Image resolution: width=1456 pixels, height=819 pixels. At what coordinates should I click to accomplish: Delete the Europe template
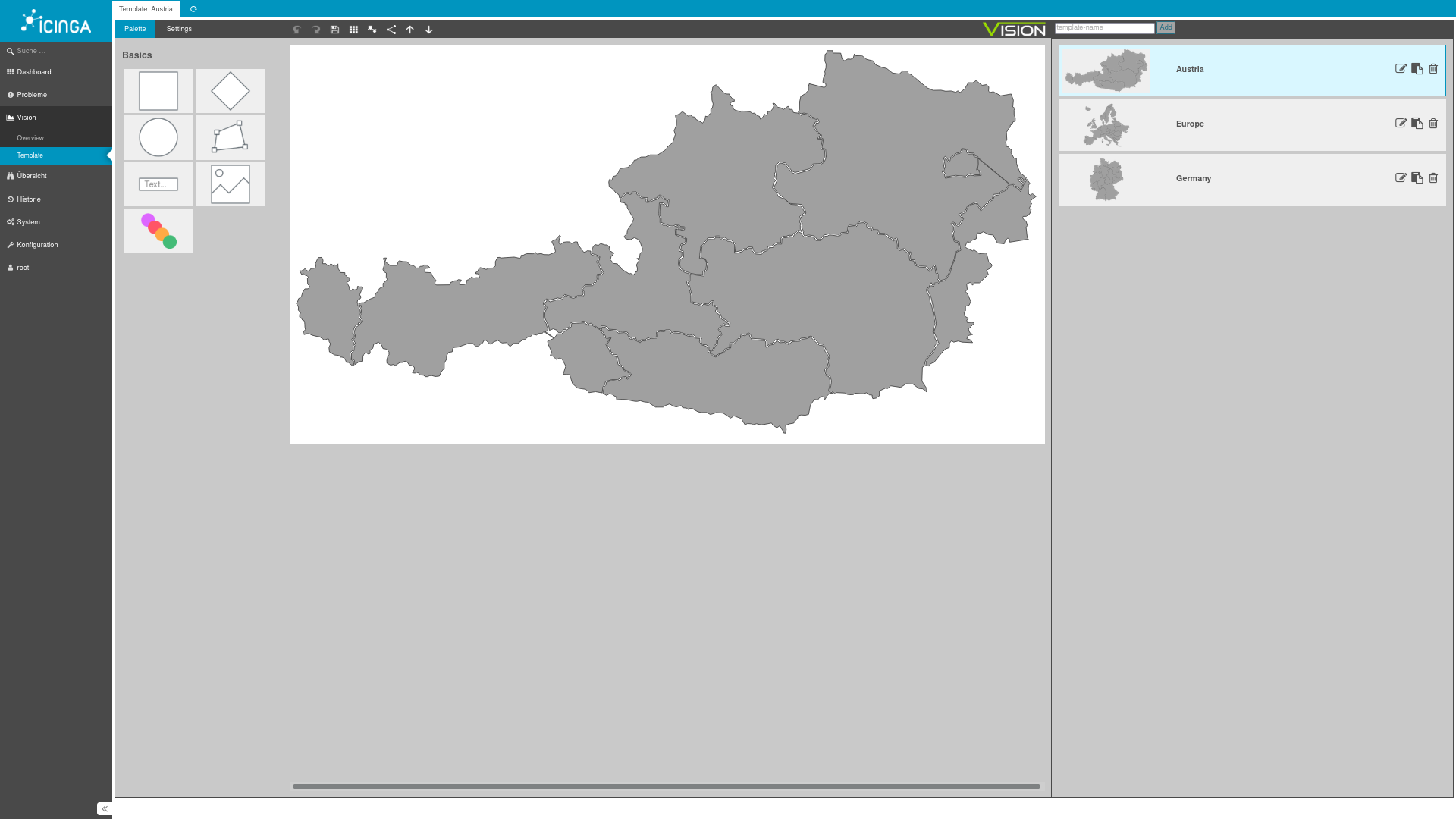point(1433,124)
